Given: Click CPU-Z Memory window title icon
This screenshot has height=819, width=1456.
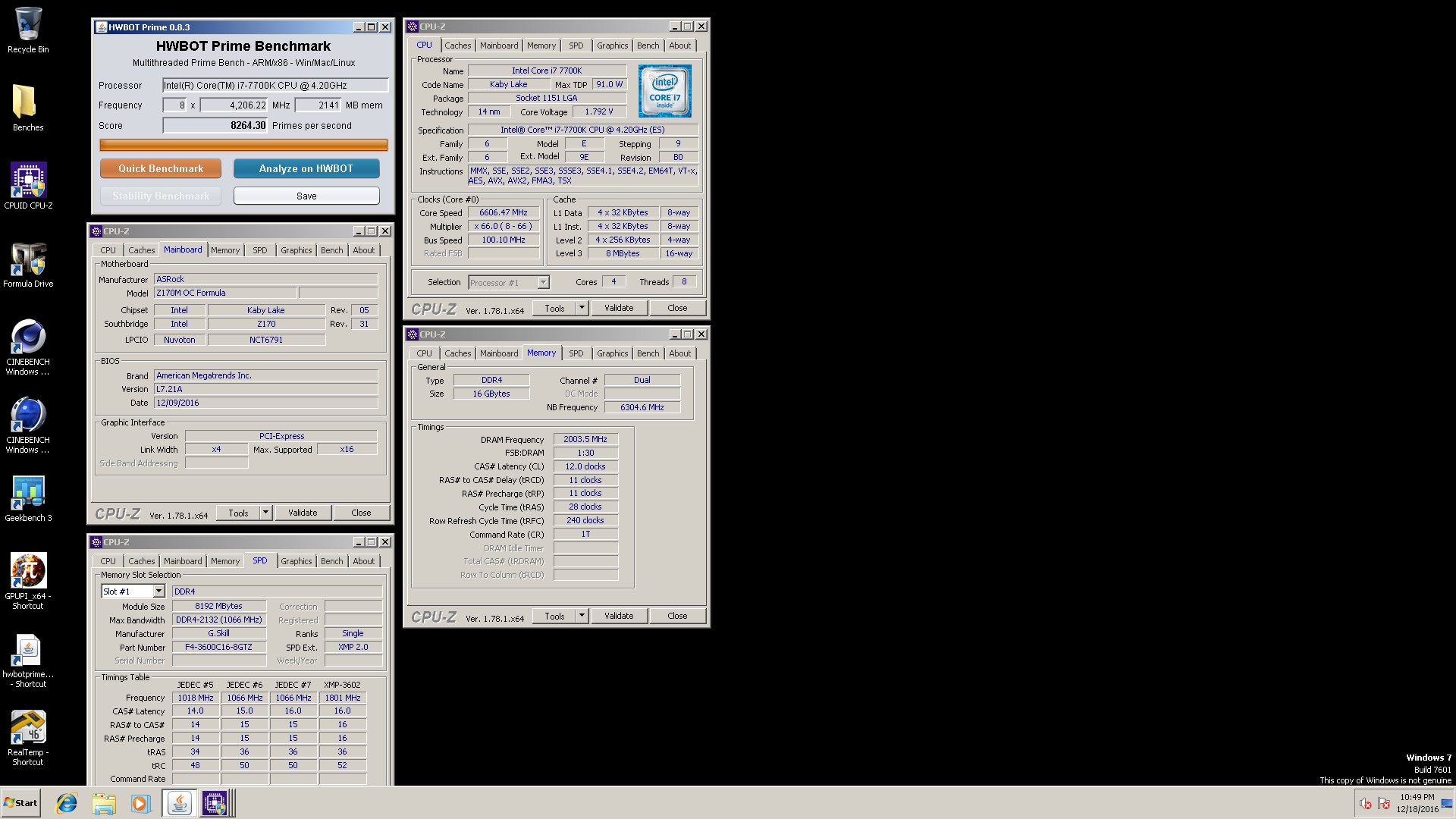Looking at the screenshot, I should pyautogui.click(x=413, y=334).
